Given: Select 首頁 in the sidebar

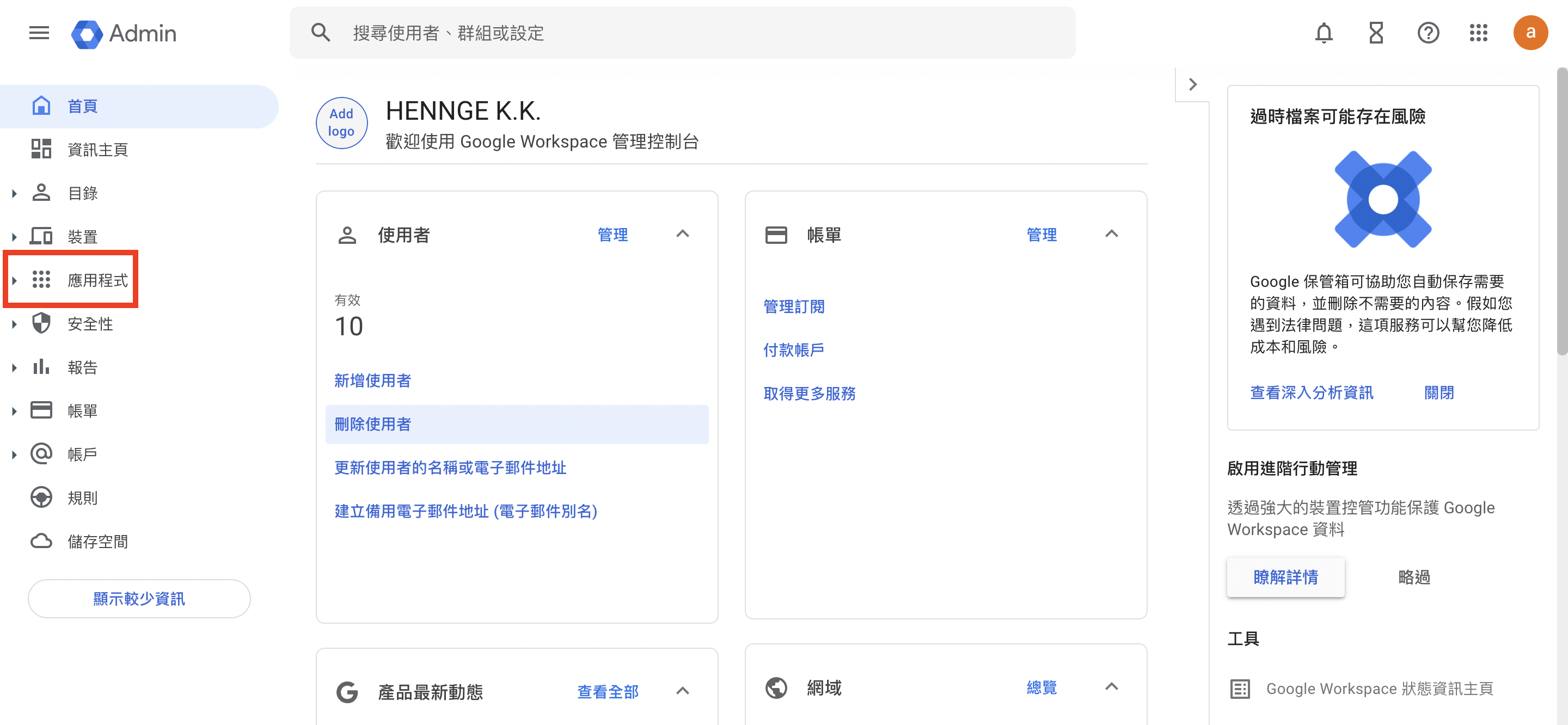Looking at the screenshot, I should tap(139, 106).
